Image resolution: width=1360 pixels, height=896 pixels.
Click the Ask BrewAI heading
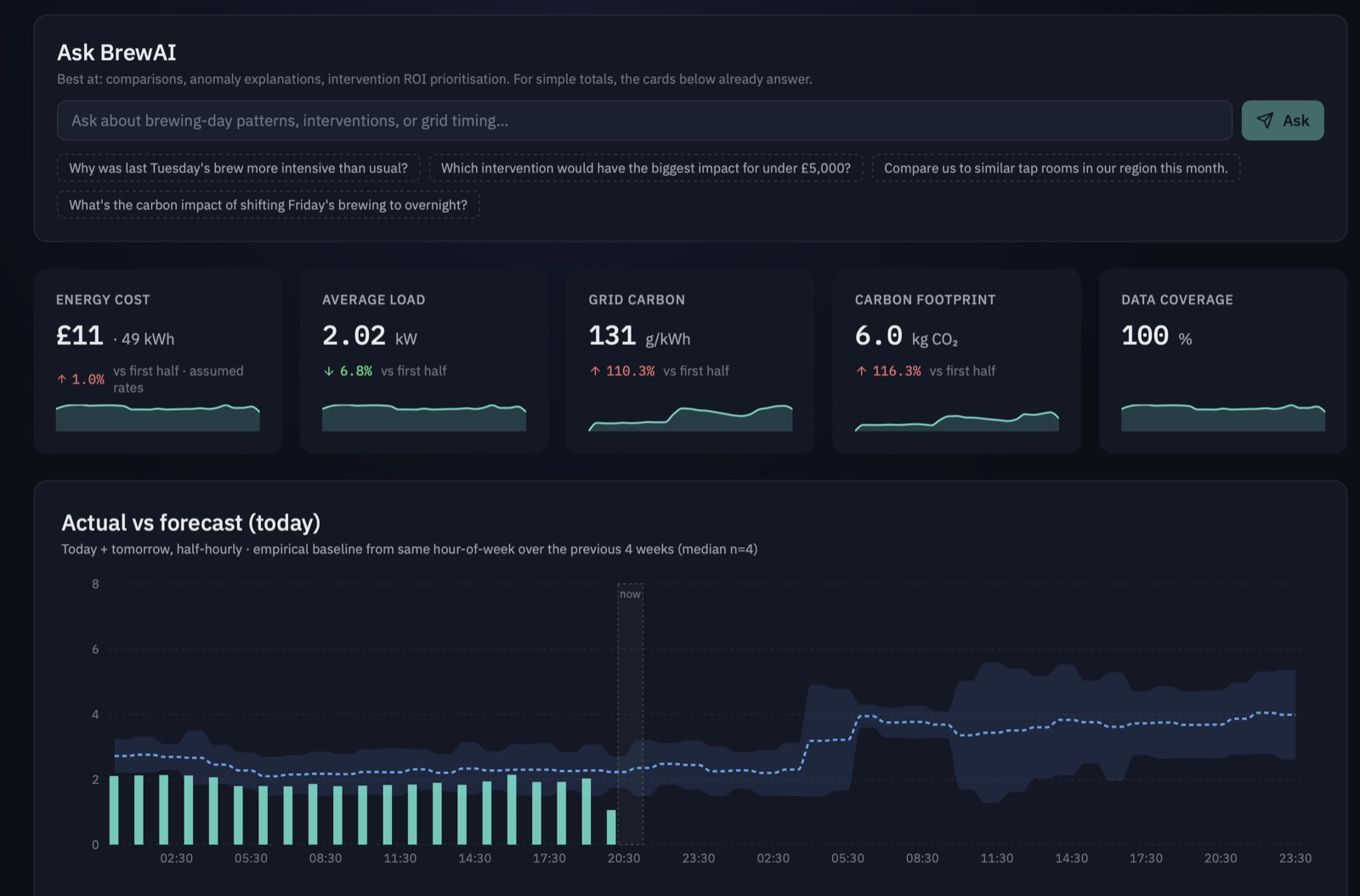116,53
